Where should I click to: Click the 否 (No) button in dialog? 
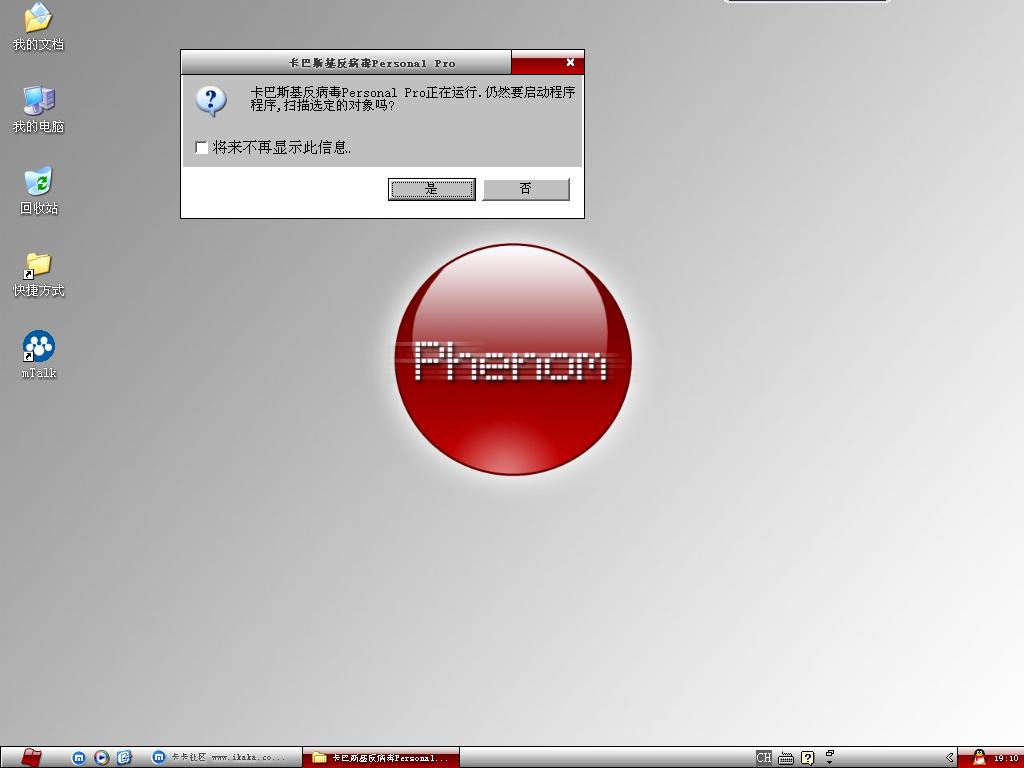(x=526, y=189)
